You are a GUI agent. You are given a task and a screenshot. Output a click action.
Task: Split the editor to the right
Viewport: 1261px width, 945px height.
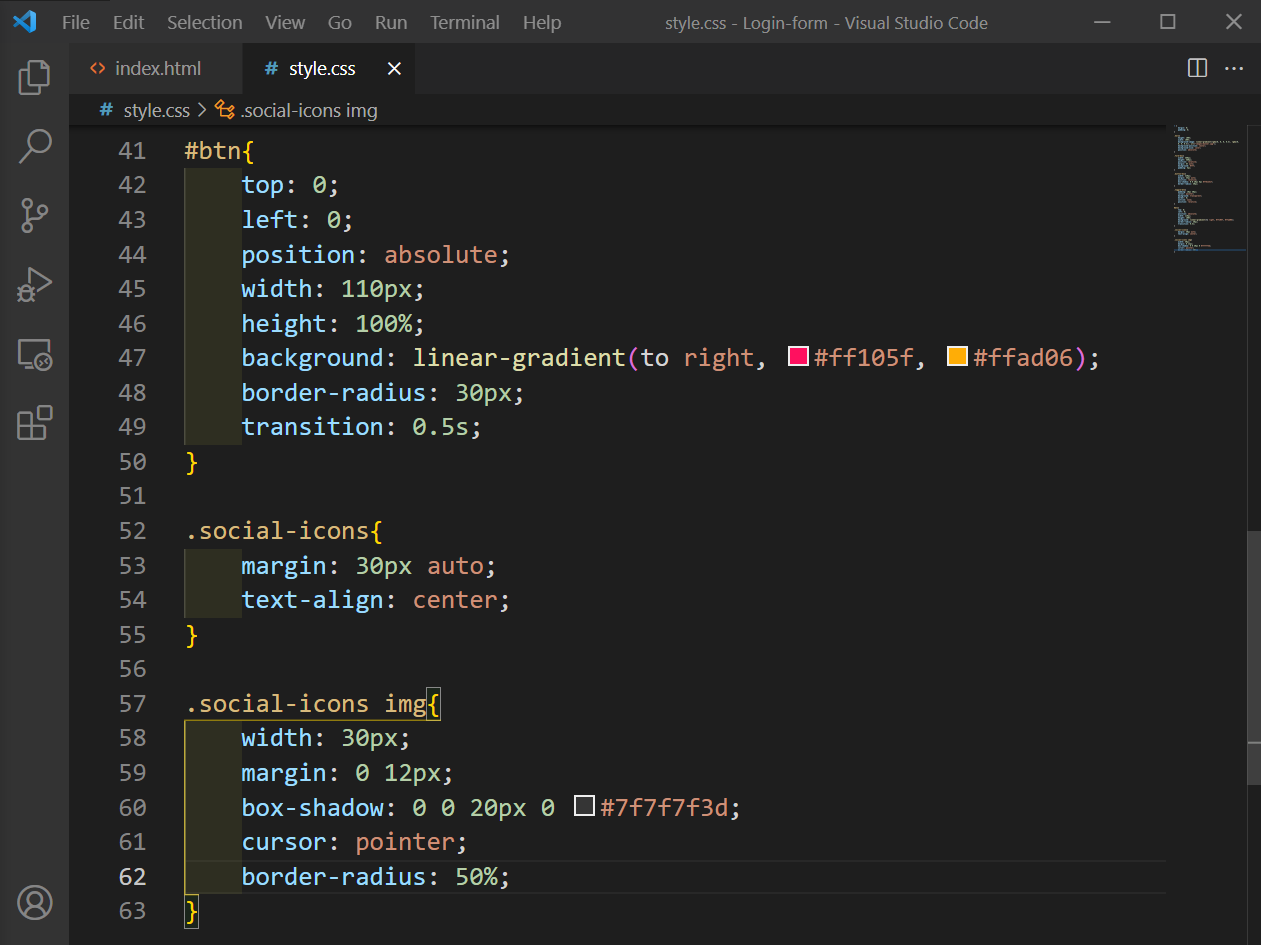point(1197,68)
